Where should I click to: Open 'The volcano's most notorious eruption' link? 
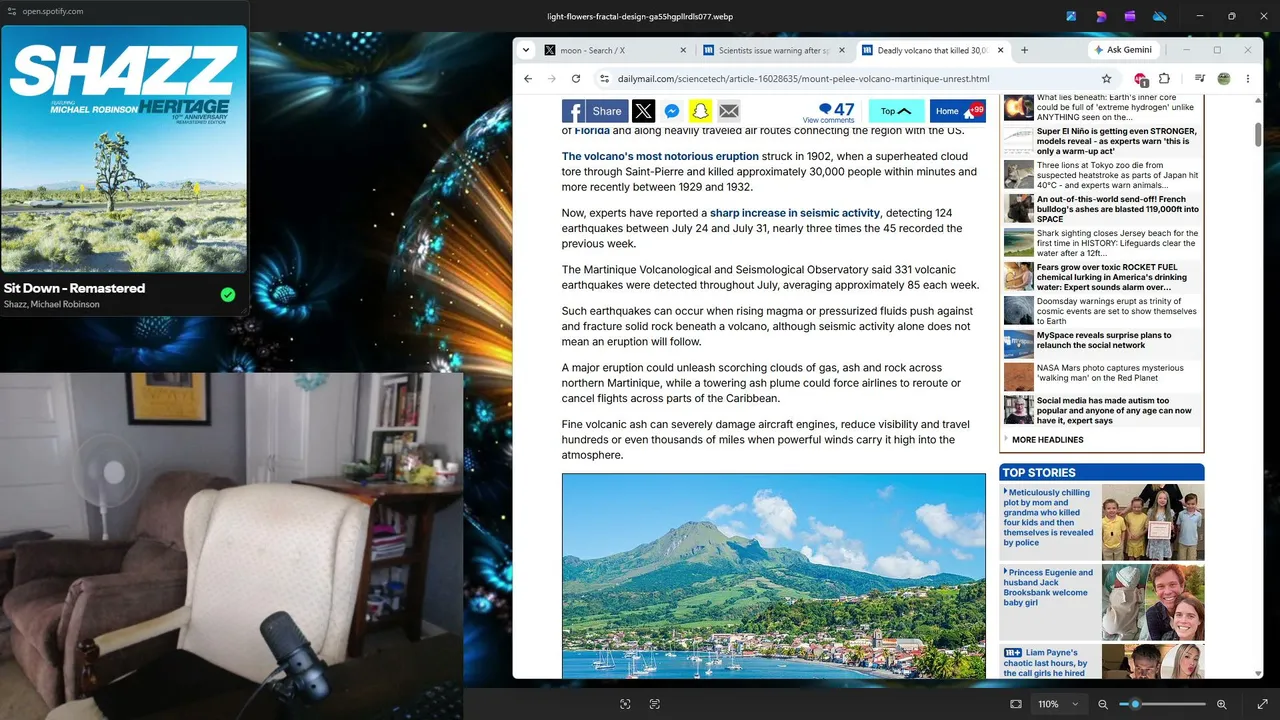pyautogui.click(x=660, y=157)
